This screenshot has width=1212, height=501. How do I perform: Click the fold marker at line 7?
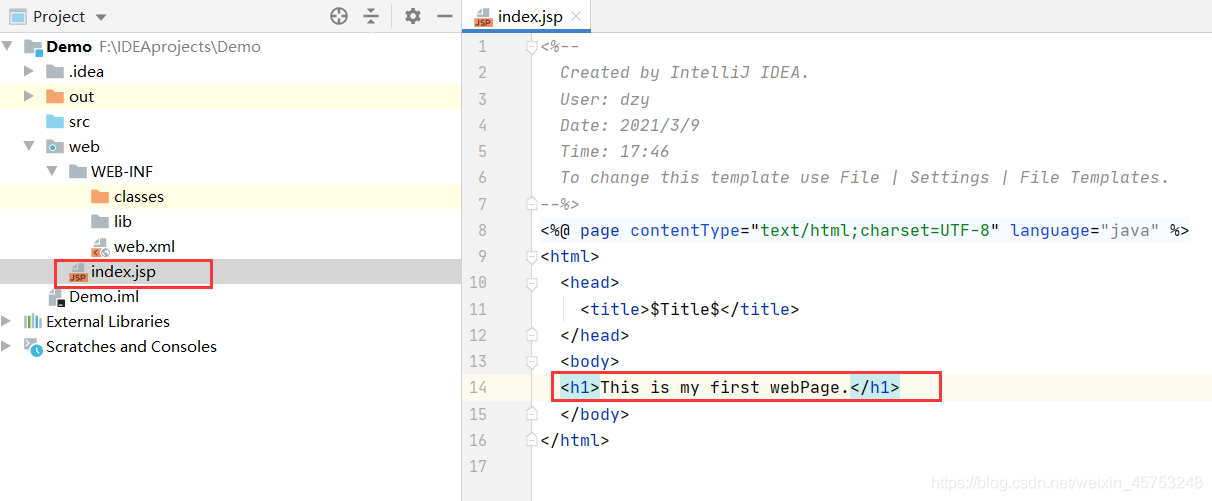(x=531, y=204)
